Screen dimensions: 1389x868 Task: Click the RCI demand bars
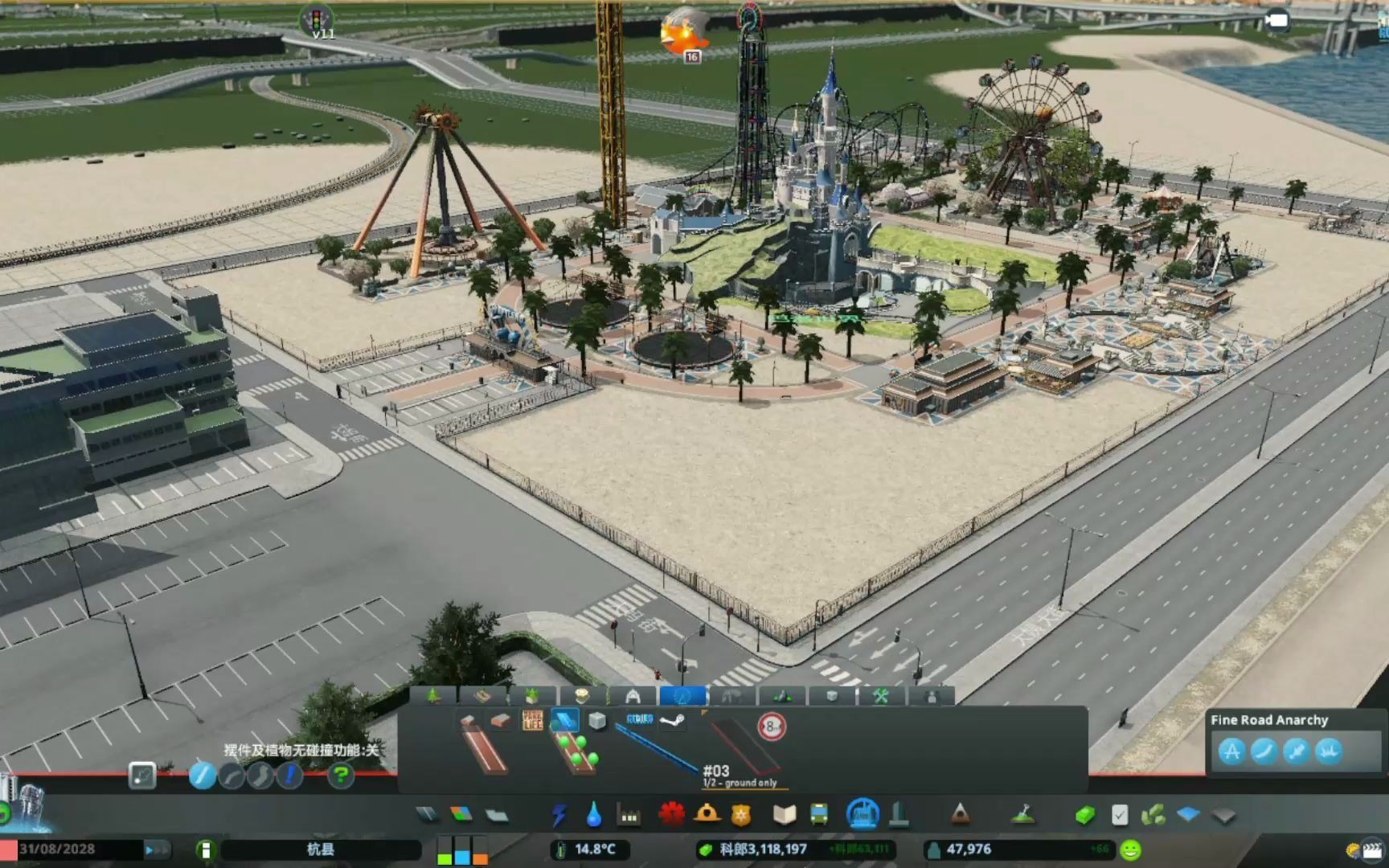(x=462, y=850)
